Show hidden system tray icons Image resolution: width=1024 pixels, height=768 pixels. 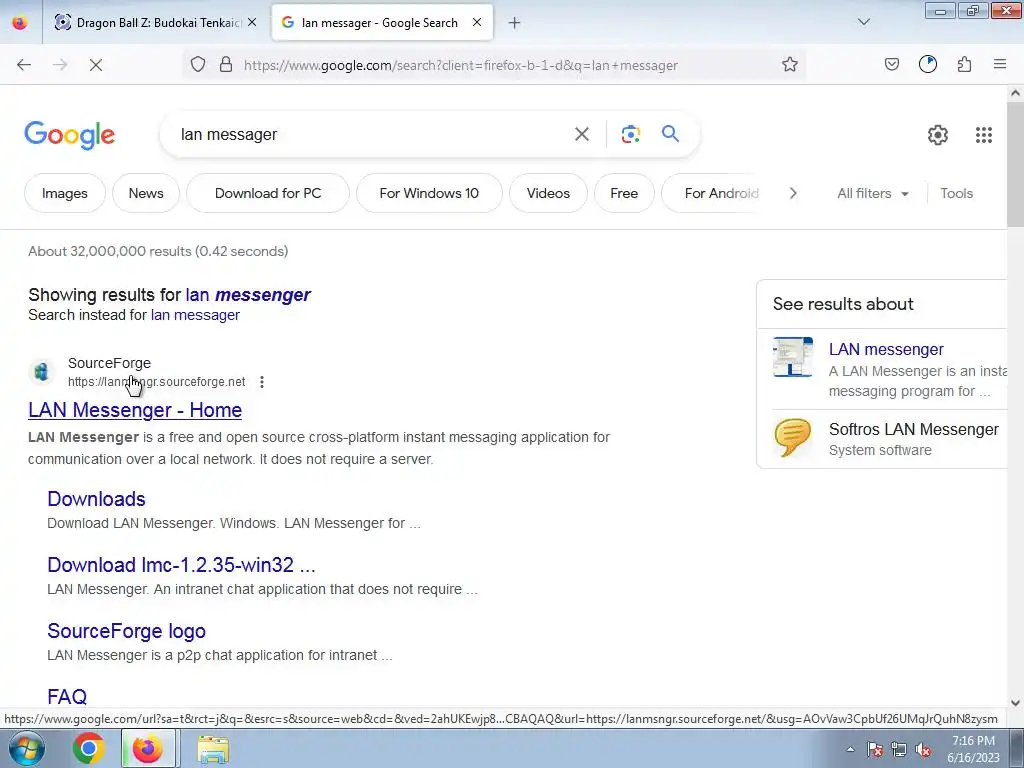(x=850, y=749)
